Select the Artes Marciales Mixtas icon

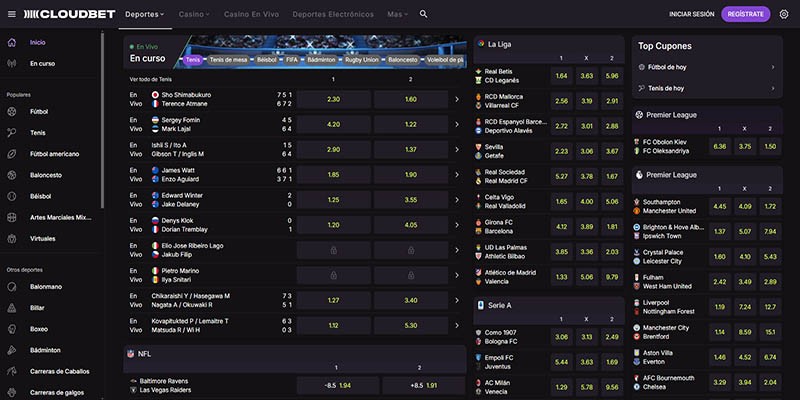tap(12, 217)
